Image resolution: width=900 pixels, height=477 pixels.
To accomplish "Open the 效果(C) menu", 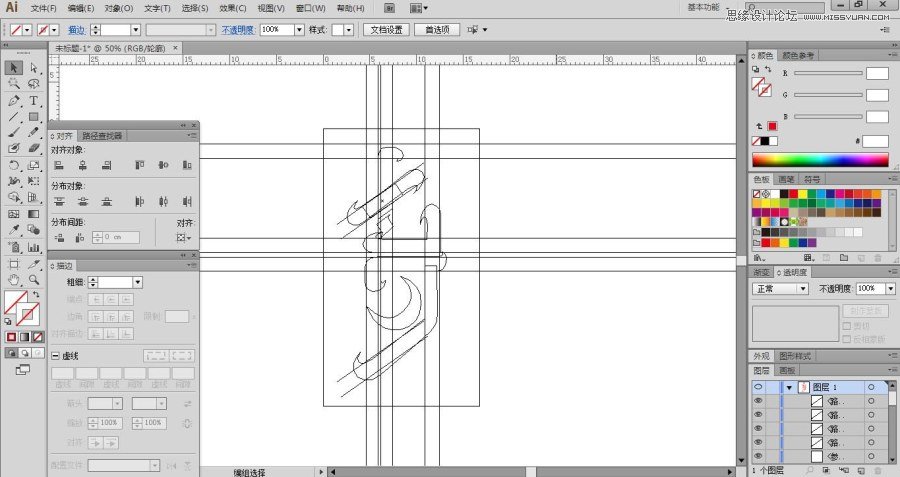I will [232, 8].
